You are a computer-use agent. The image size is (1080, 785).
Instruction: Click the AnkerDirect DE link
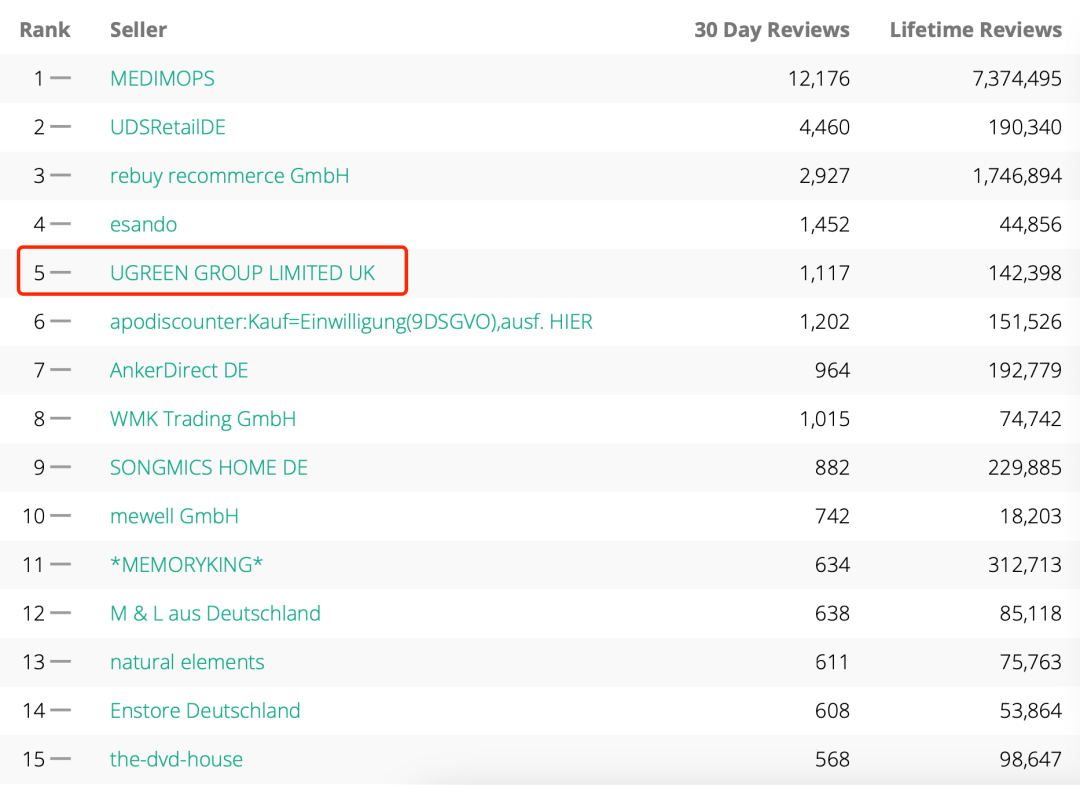tap(179, 370)
